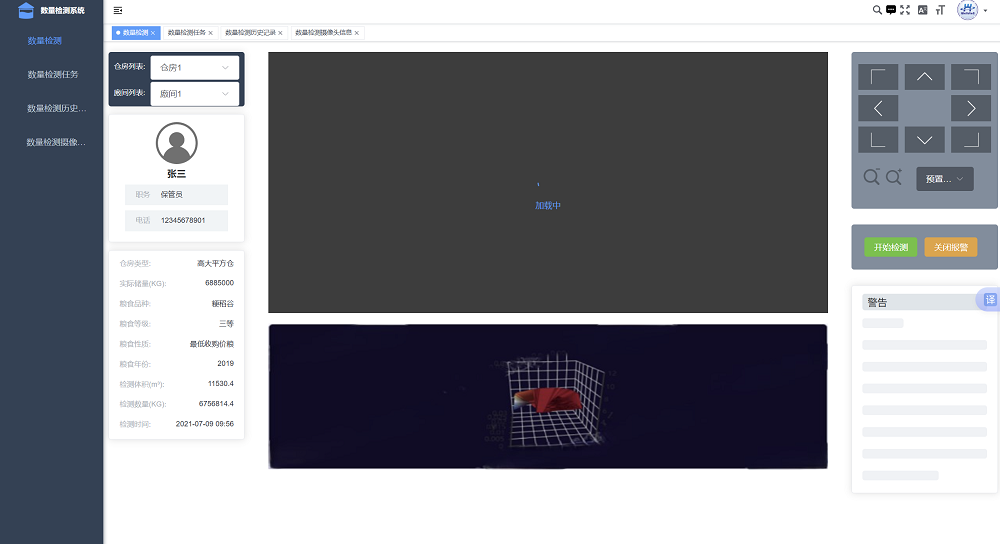The height and width of the screenshot is (544, 1000).
Task: Click the 张三 profile avatar
Action: tap(177, 143)
